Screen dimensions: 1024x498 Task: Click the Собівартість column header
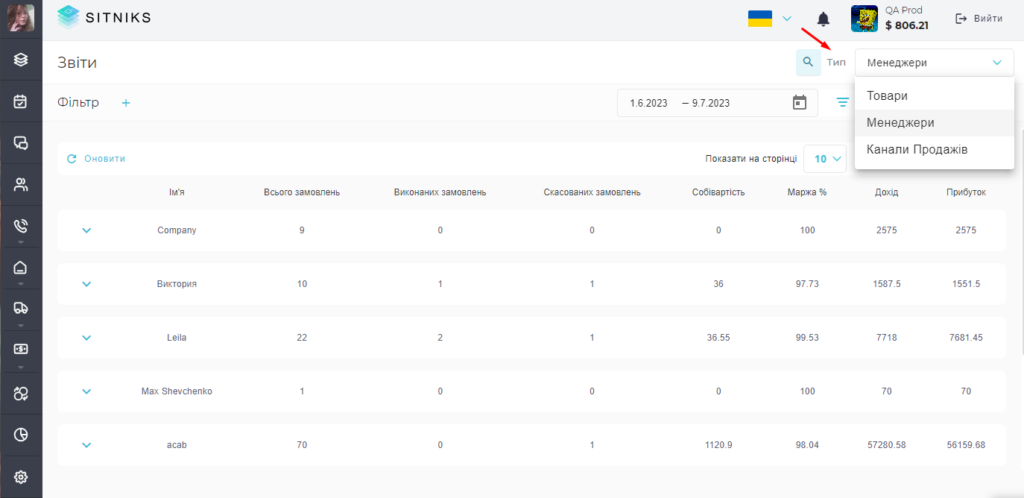(x=718, y=193)
